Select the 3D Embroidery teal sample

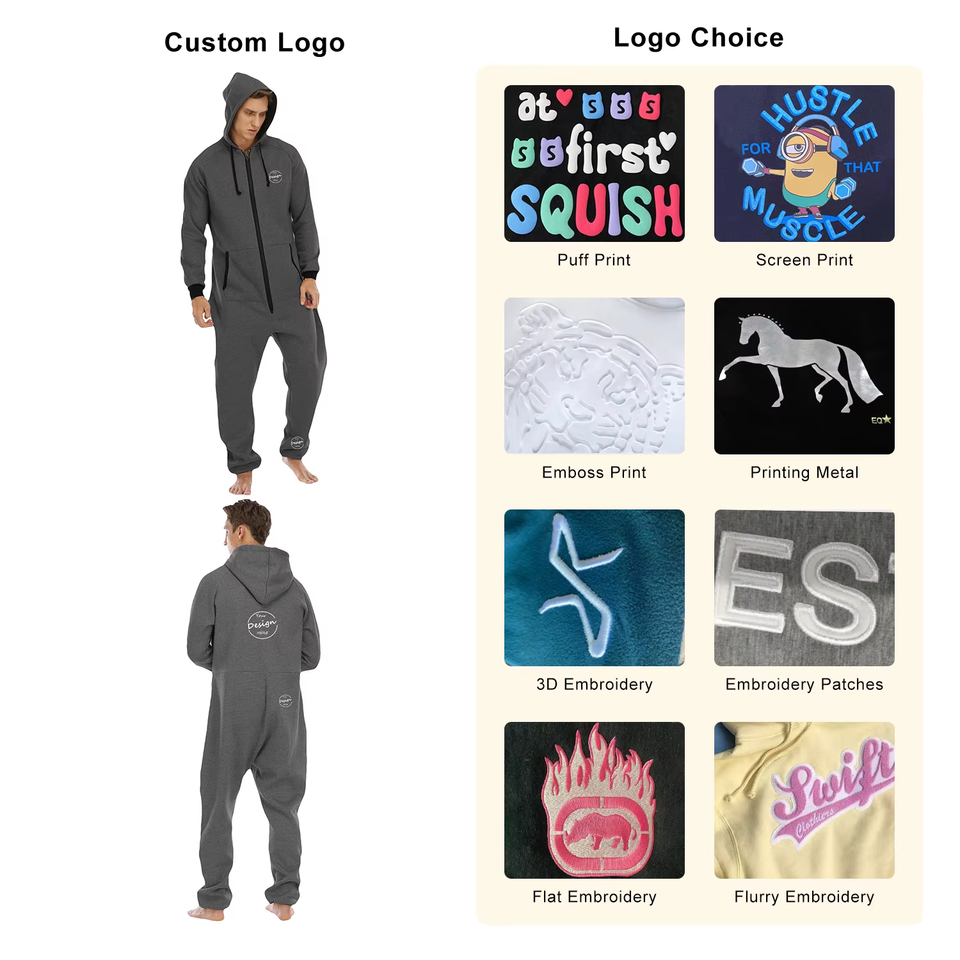[594, 587]
